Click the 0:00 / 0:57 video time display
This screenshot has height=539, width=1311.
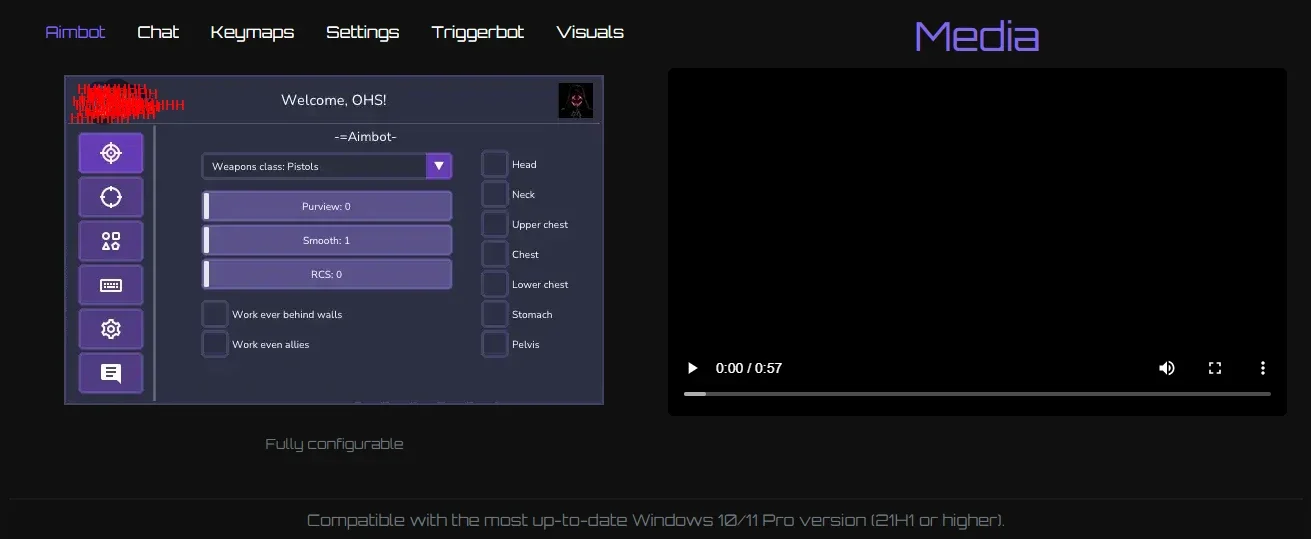click(749, 368)
